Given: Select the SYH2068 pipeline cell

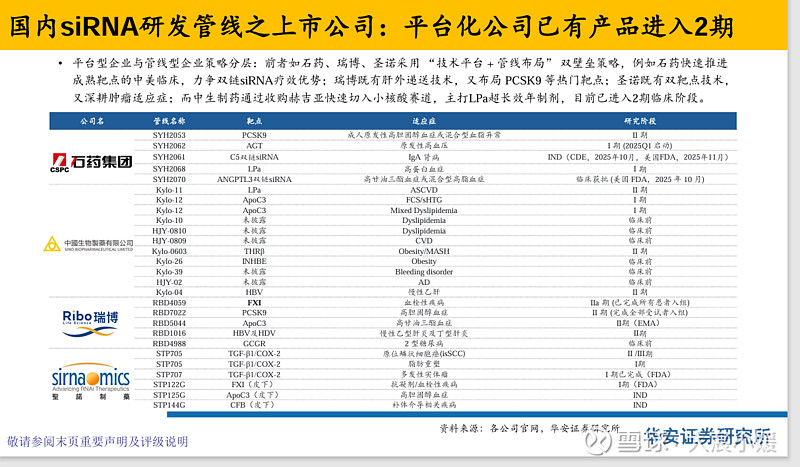Looking at the screenshot, I should (x=169, y=169).
